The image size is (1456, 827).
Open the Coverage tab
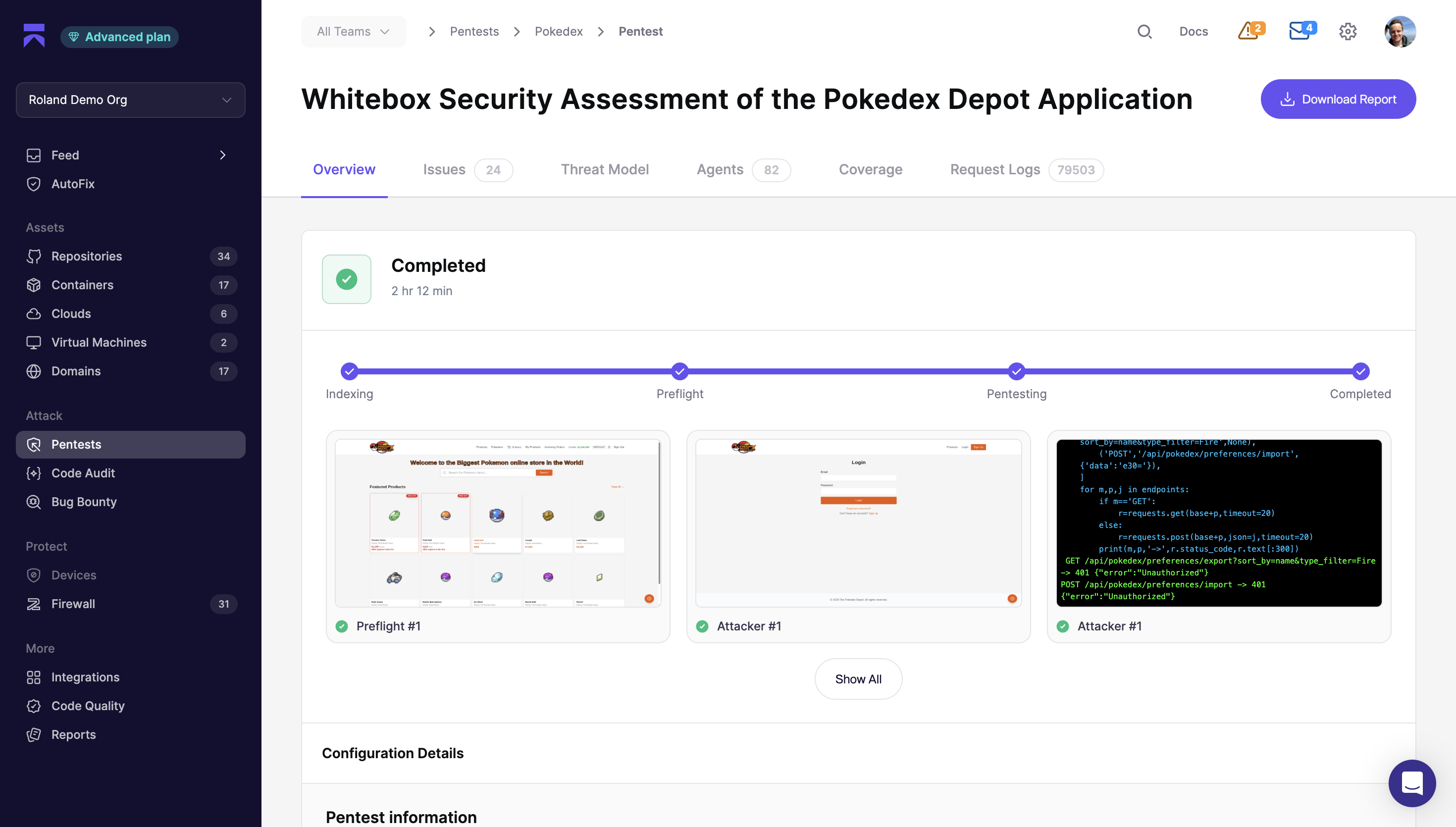pyautogui.click(x=871, y=169)
